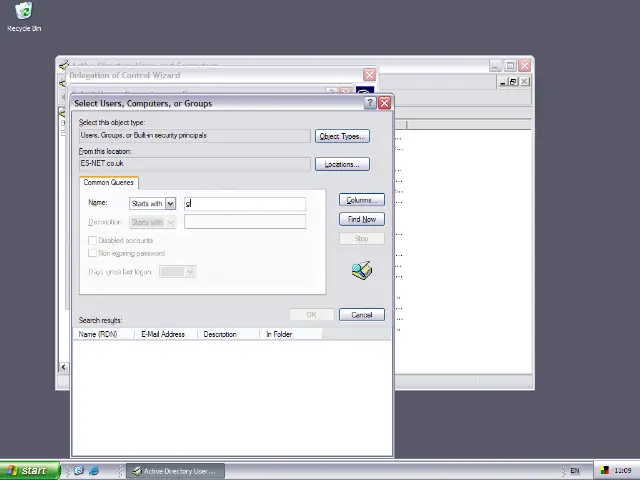Close the Active Directory Users and Computers window
Screen dimensions: 640x480
point(524,65)
